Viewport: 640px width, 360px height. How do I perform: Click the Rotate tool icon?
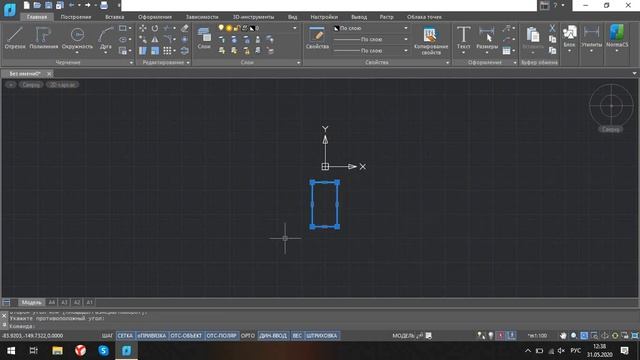pos(155,28)
